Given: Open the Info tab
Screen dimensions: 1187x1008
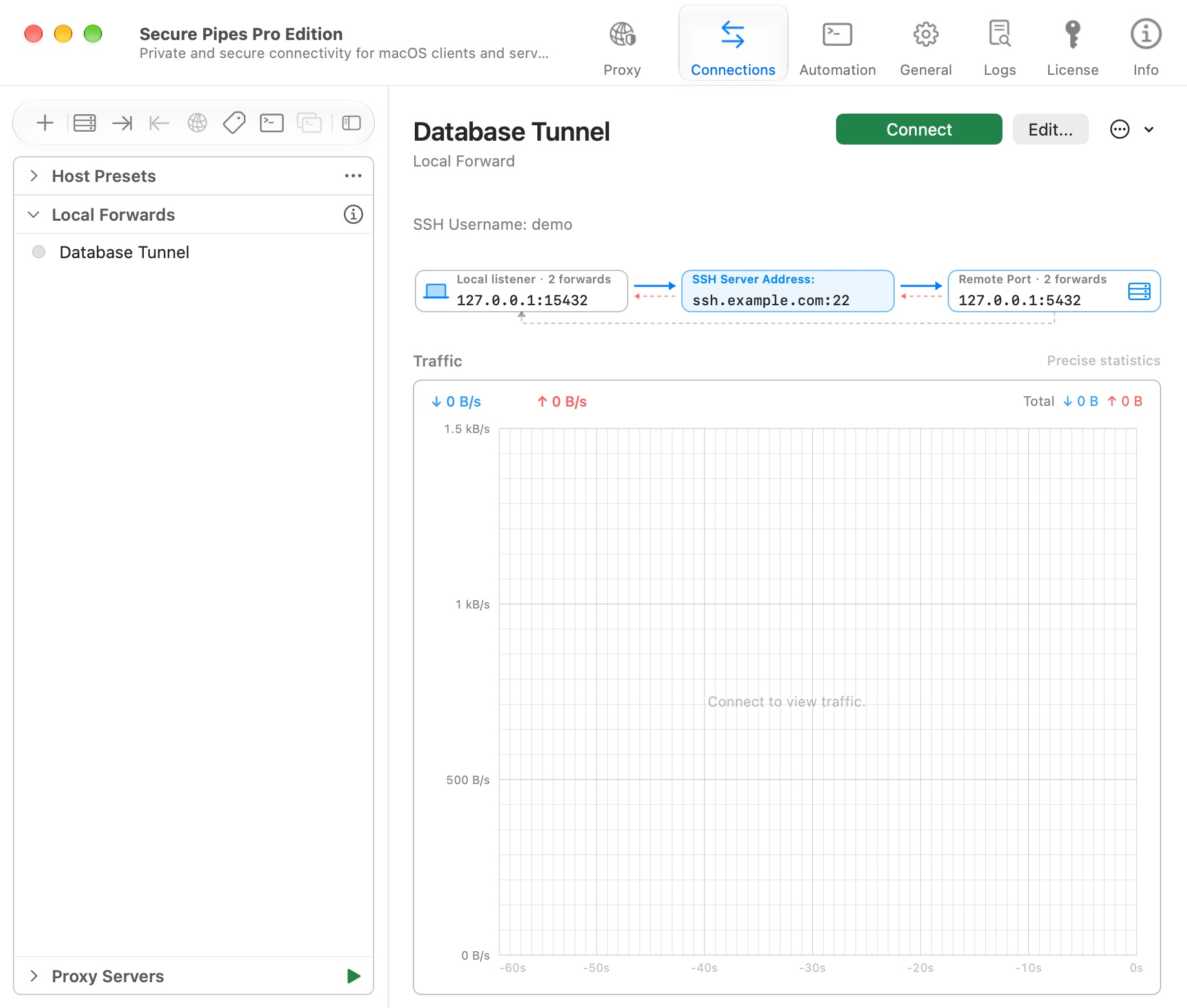Looking at the screenshot, I should click(x=1146, y=48).
